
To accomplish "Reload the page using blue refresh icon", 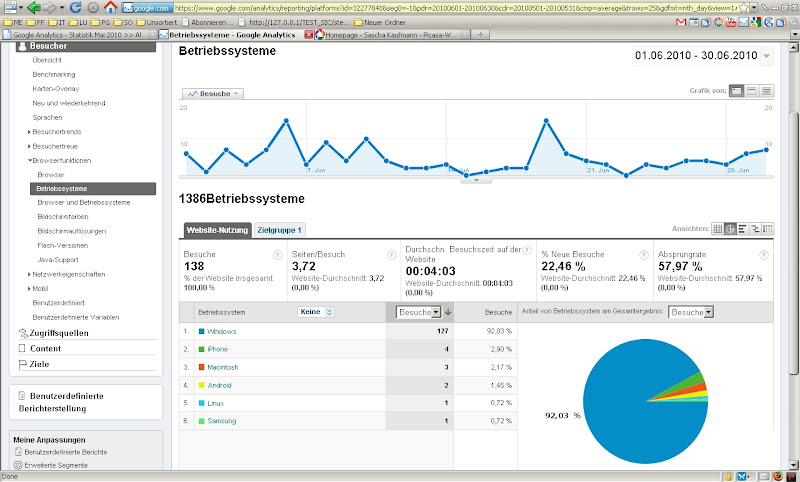I will (76, 7).
